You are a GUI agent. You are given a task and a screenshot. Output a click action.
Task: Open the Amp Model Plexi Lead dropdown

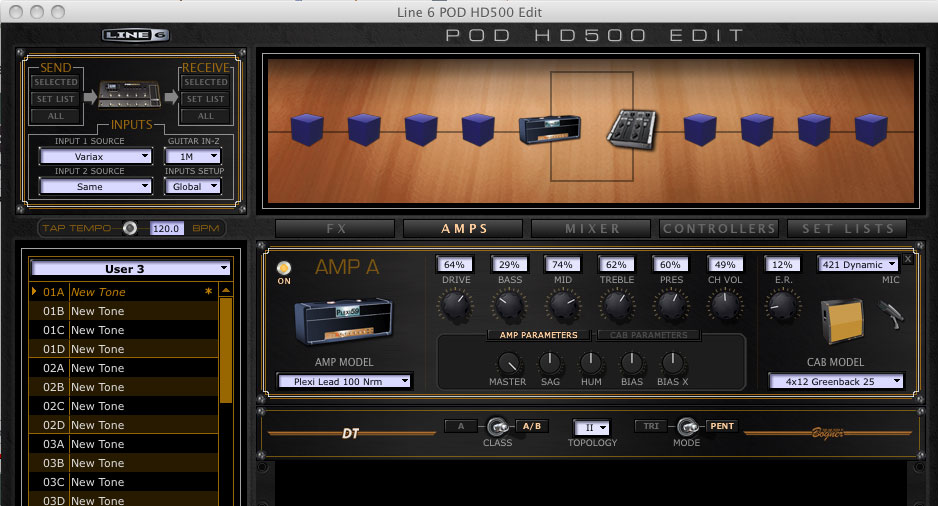click(344, 382)
